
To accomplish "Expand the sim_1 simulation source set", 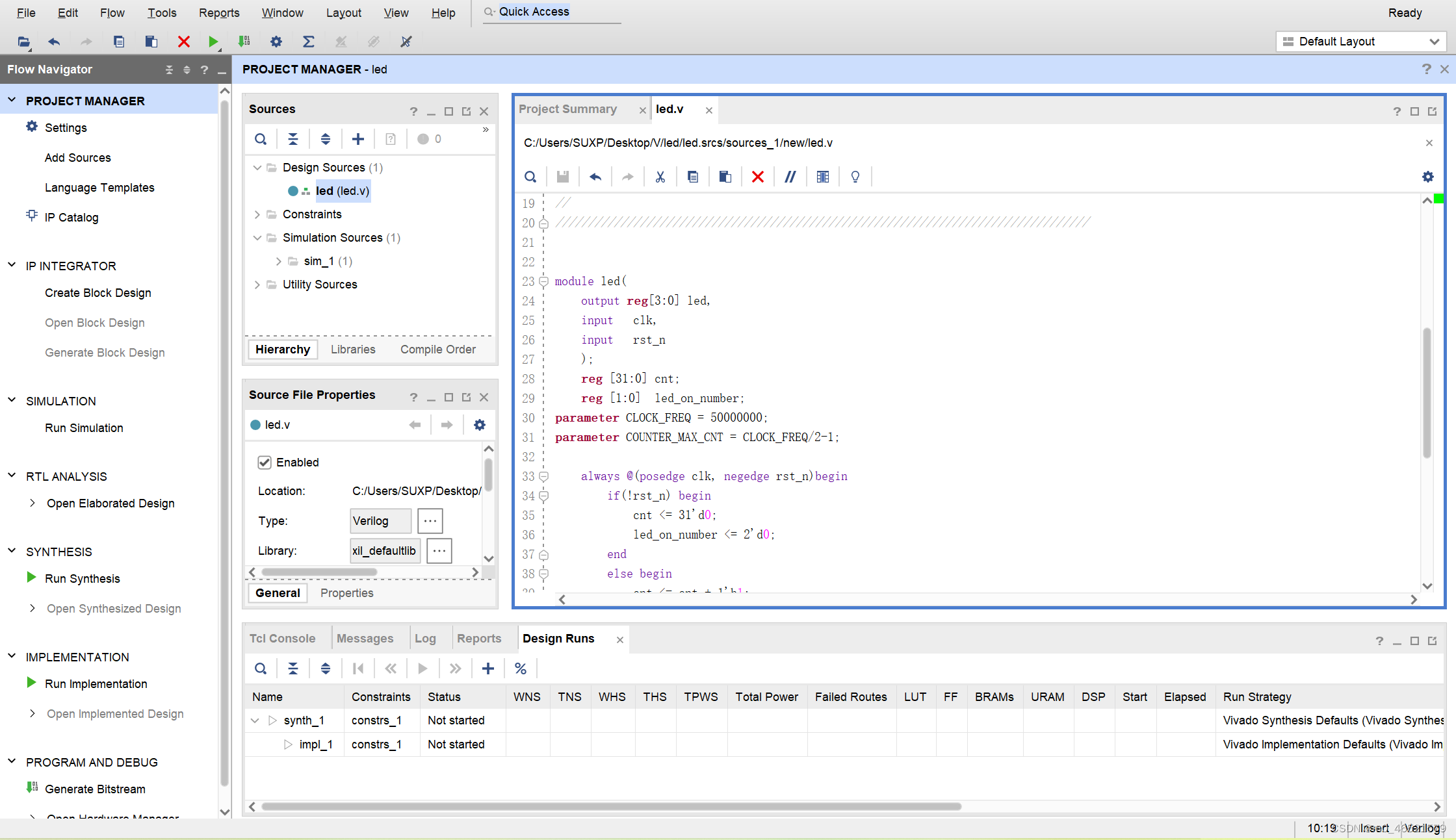I will 279,261.
